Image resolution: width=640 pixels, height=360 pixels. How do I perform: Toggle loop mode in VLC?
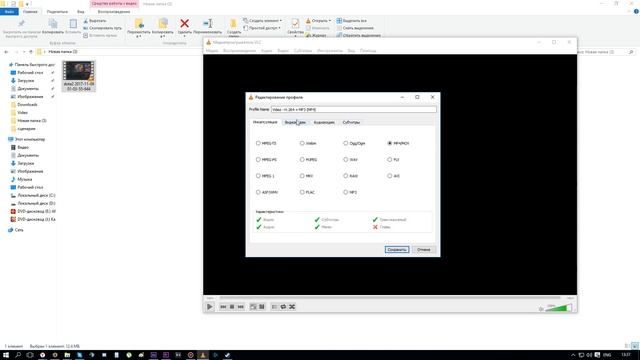click(x=283, y=307)
